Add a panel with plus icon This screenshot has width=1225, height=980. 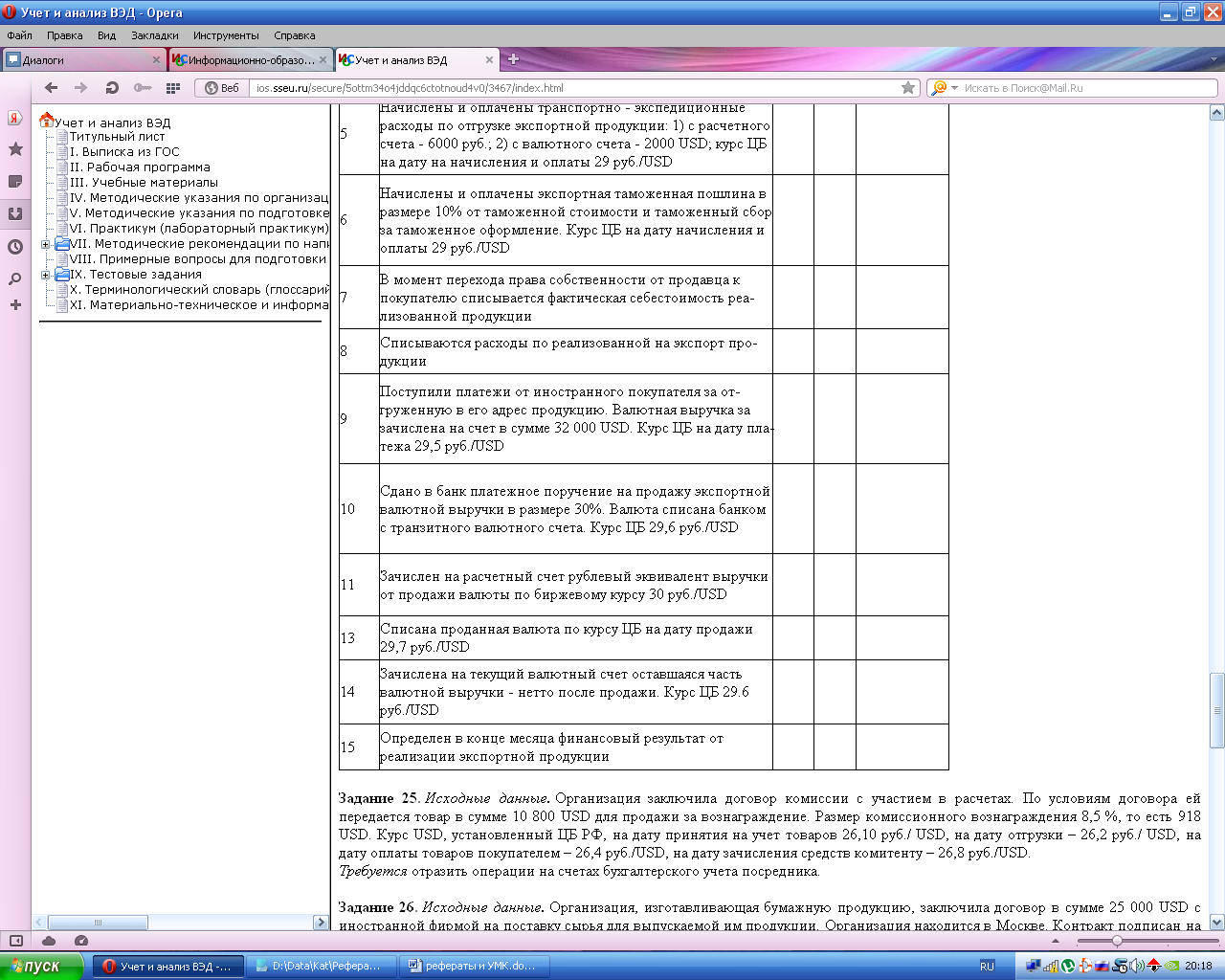coord(15,304)
